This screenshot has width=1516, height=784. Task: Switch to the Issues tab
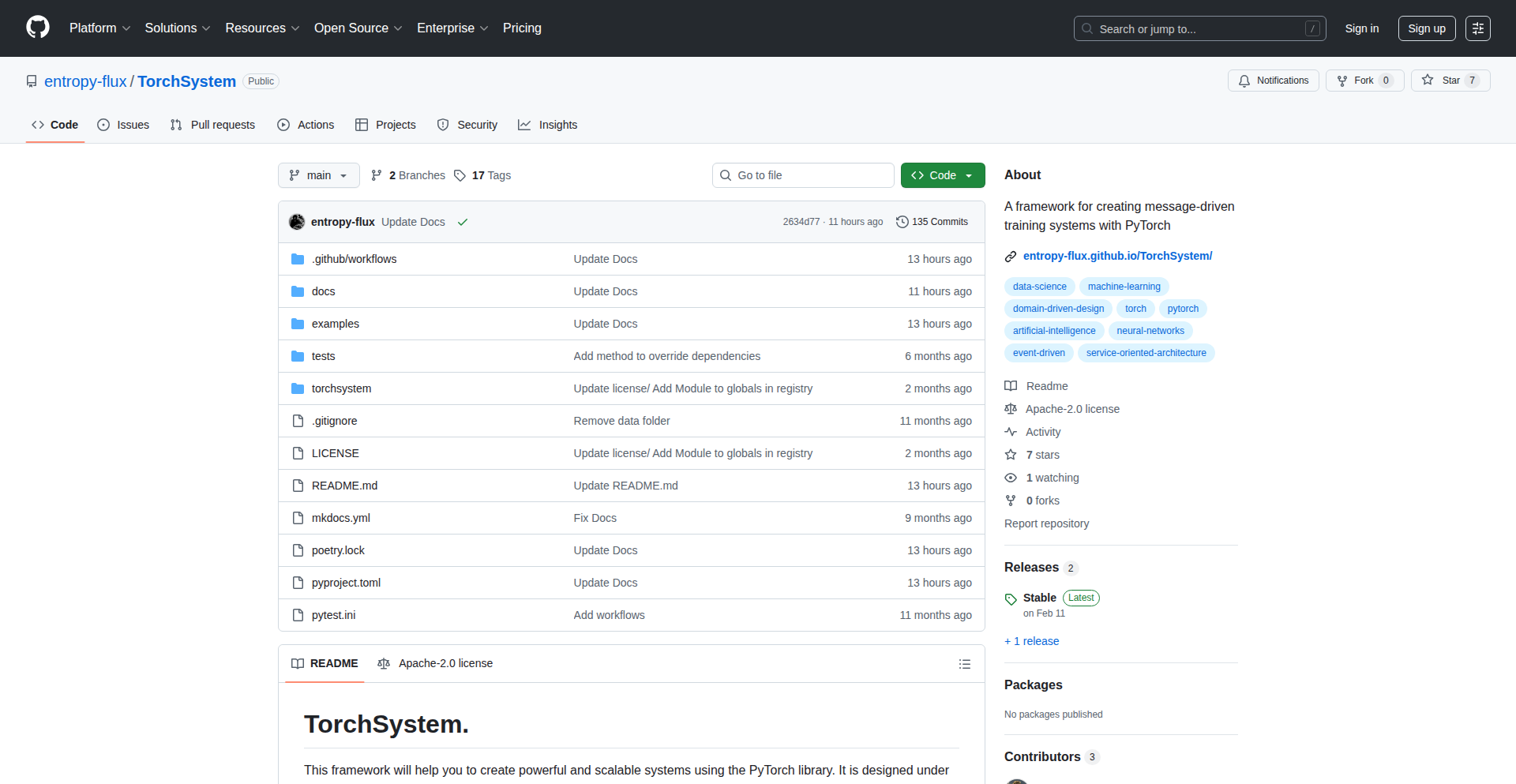click(123, 125)
